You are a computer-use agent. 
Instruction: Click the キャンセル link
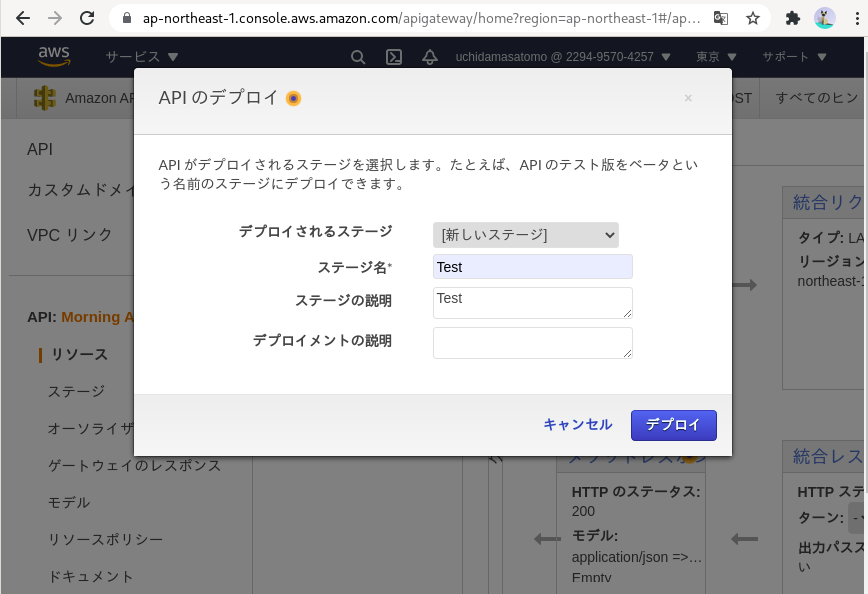point(578,424)
